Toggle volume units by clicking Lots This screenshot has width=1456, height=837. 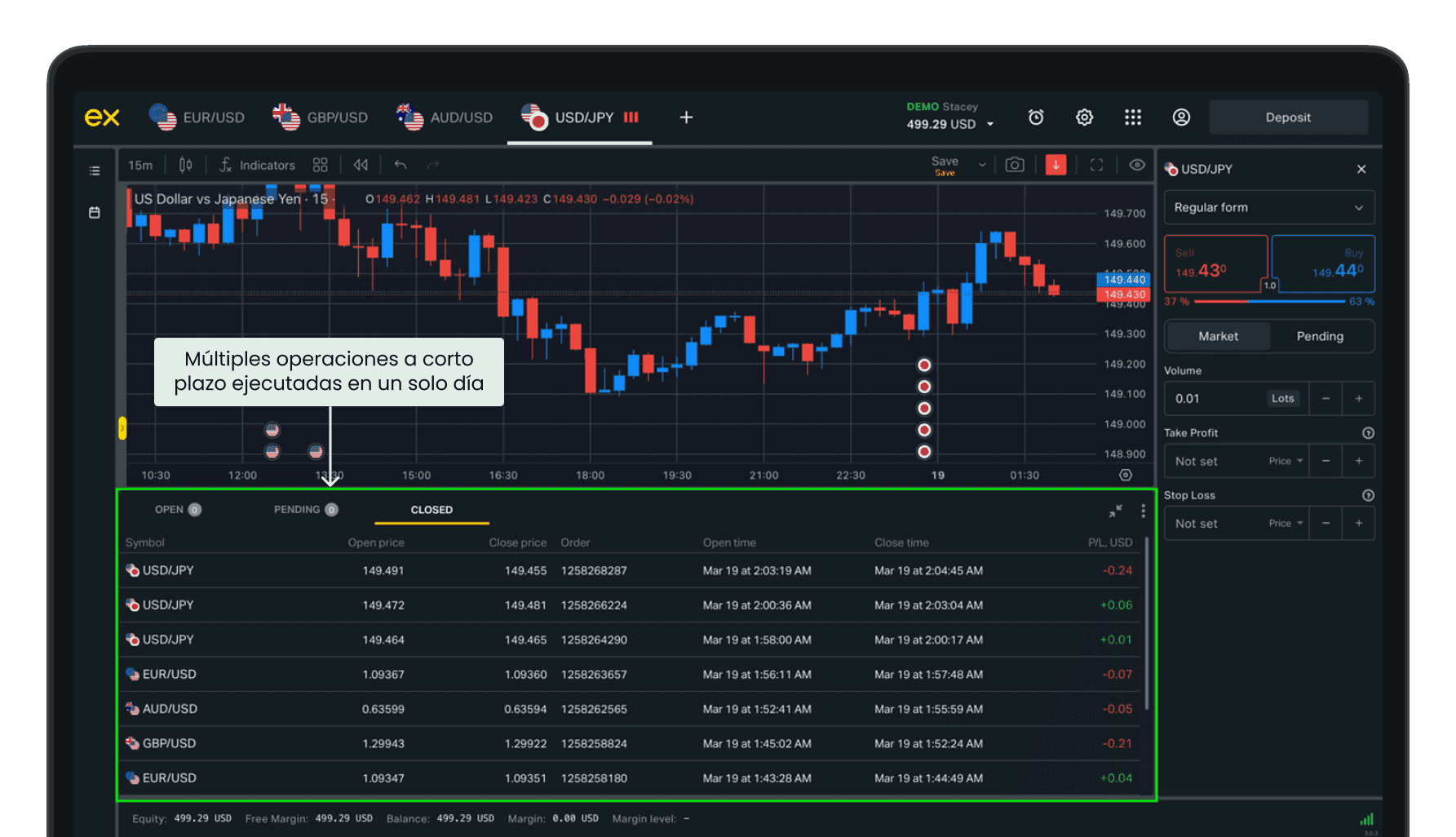click(x=1282, y=398)
